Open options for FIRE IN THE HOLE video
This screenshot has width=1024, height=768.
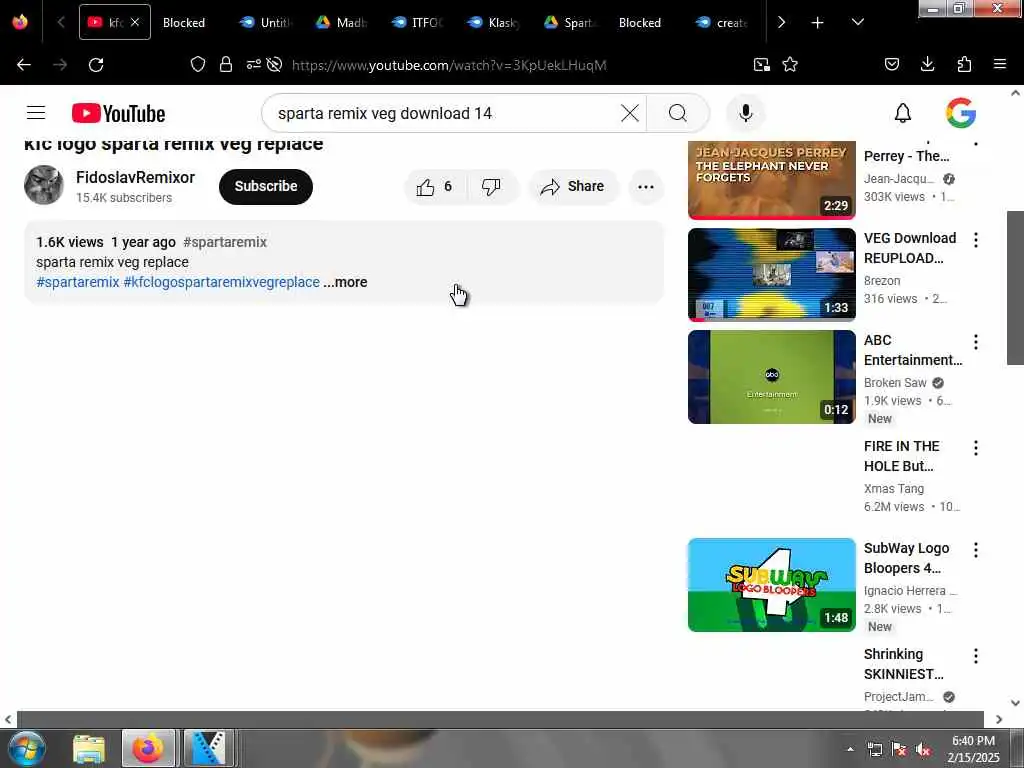(976, 448)
